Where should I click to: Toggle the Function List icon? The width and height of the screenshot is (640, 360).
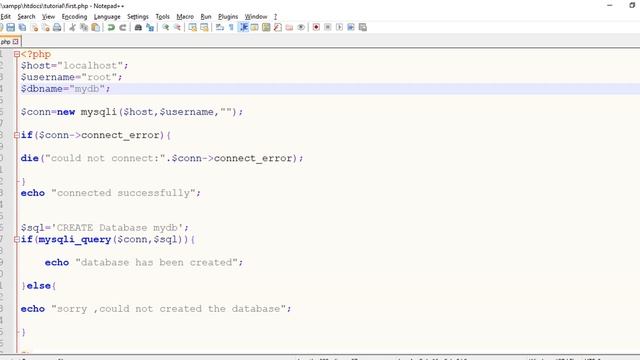click(278, 27)
